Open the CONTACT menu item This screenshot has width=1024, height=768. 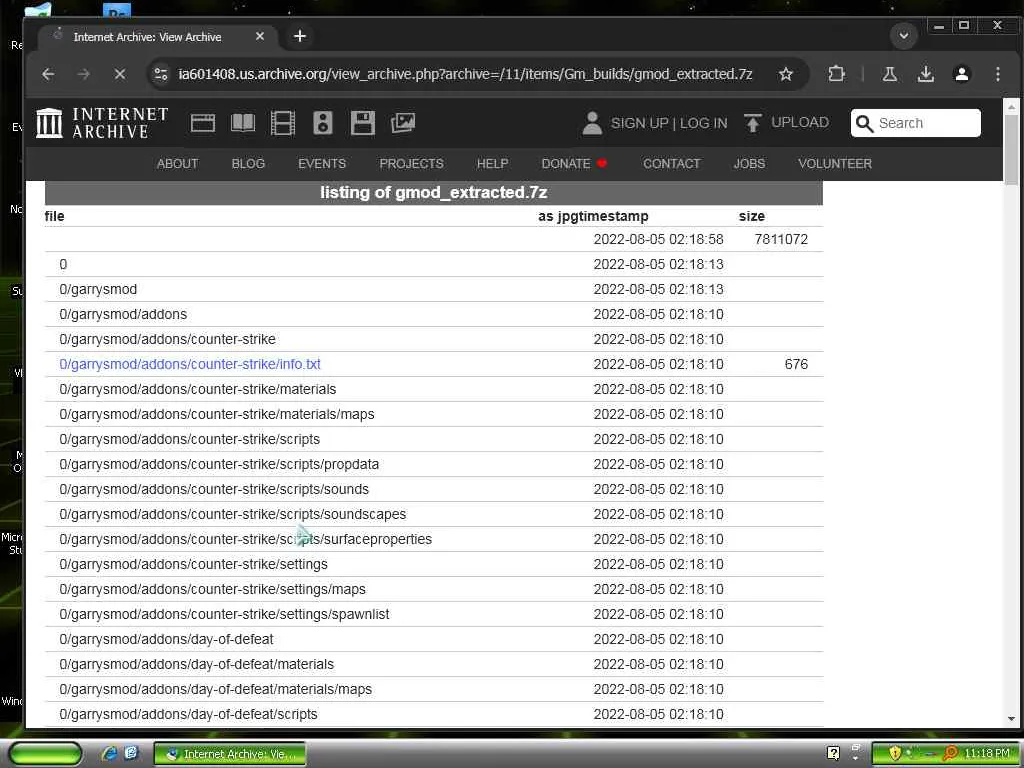(671, 164)
